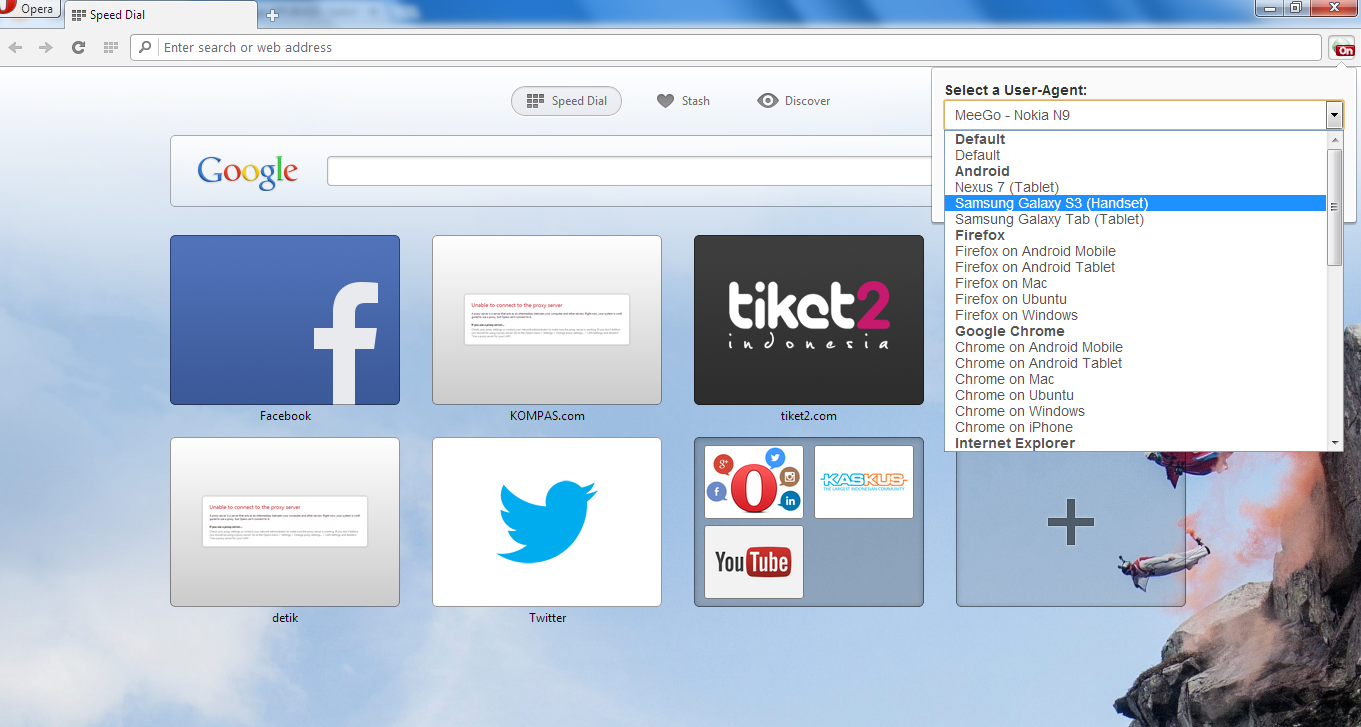The height and width of the screenshot is (727, 1361).
Task: Select Firefox on Ubuntu
Action: point(1135,299)
